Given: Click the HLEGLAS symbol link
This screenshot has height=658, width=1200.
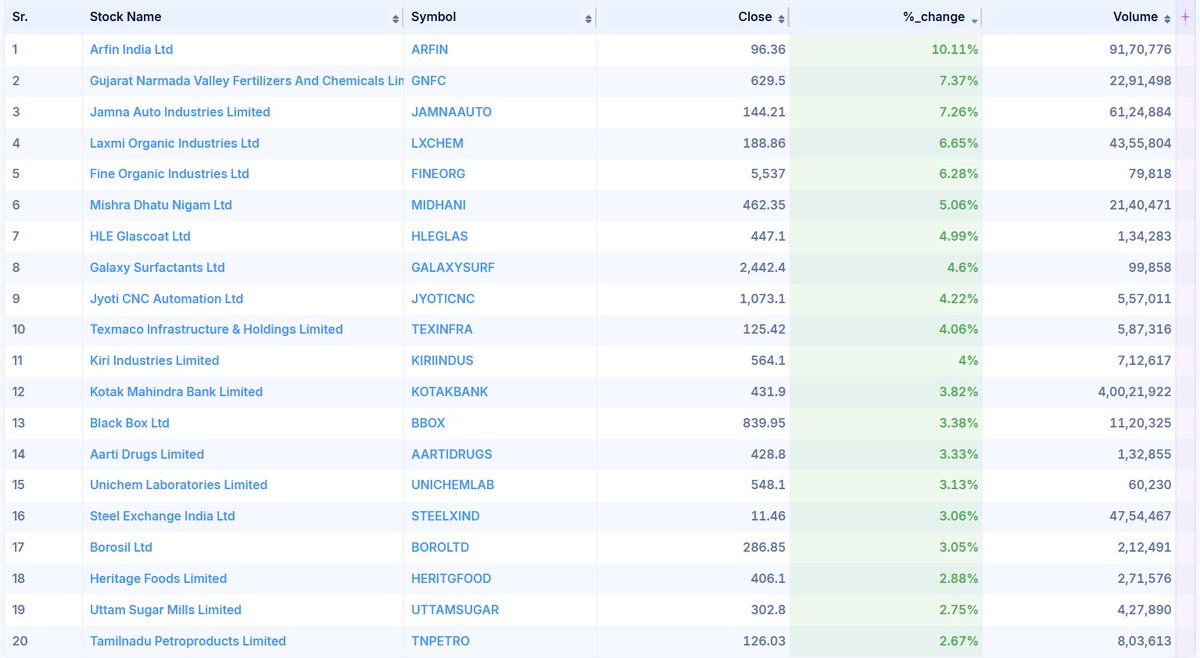Looking at the screenshot, I should pos(439,236).
